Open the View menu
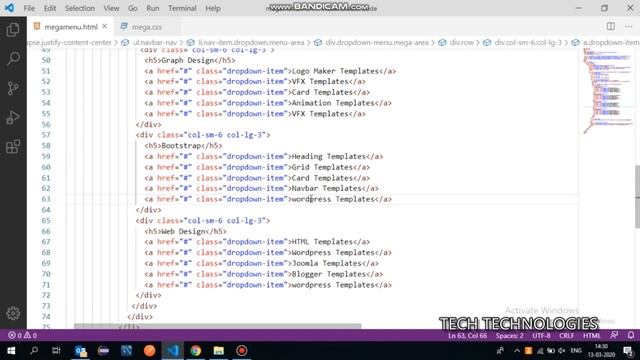Image resolution: width=640 pixels, height=360 pixels. click(111, 8)
